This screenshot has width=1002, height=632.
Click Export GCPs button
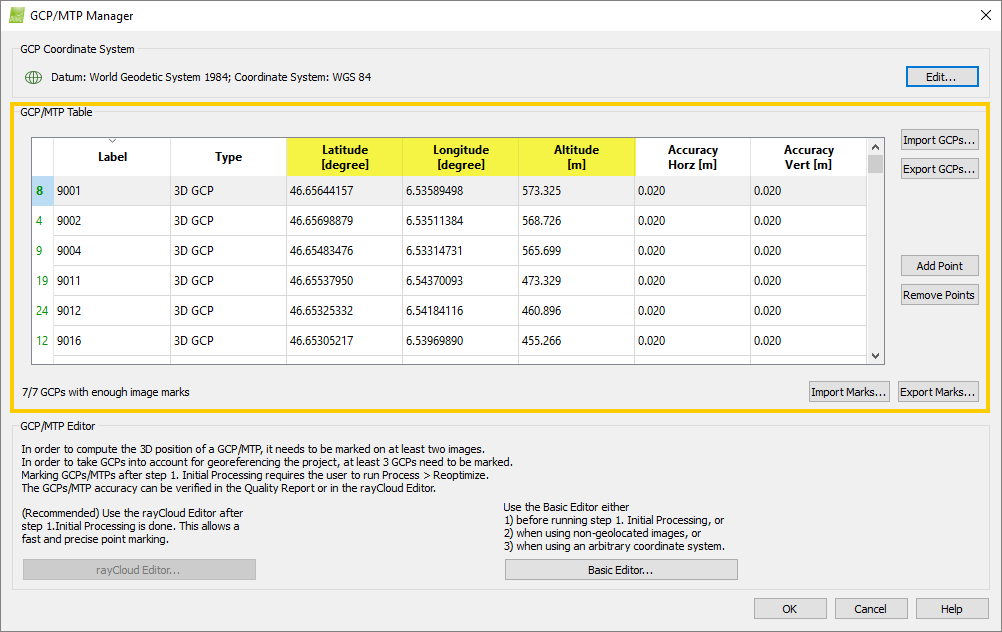[x=939, y=169]
